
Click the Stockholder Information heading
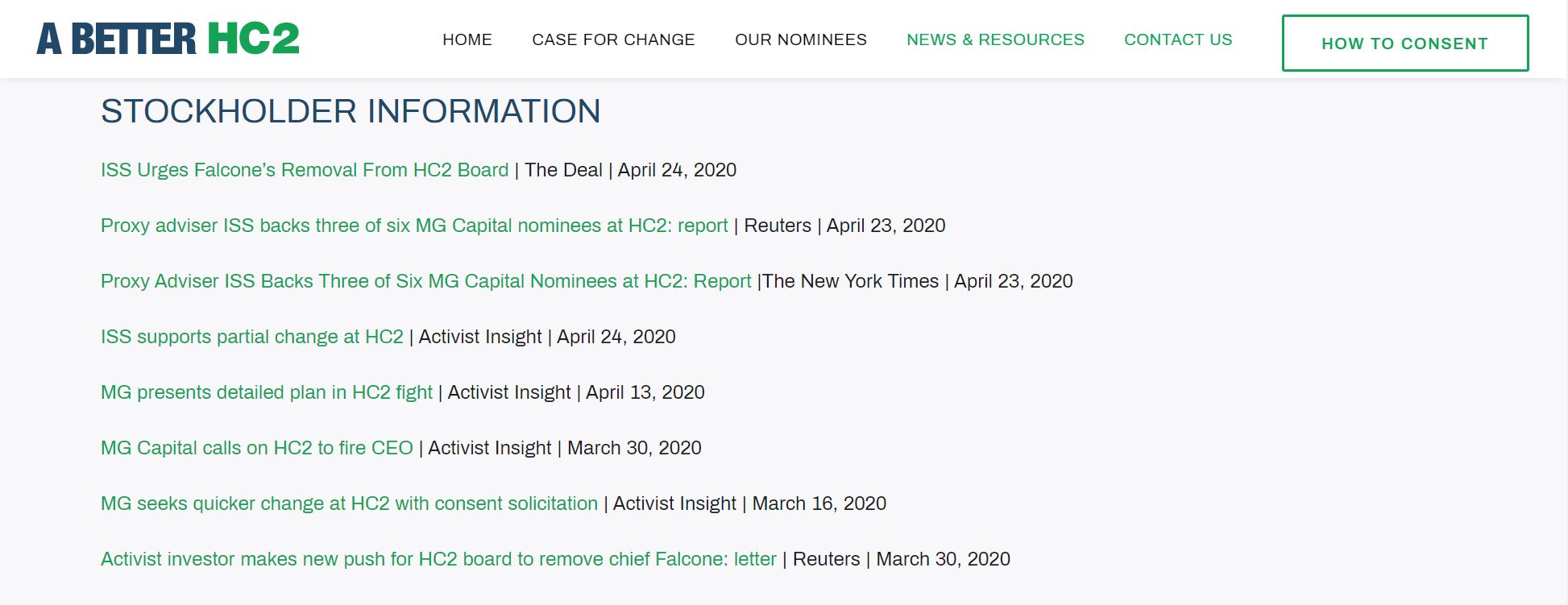351,111
